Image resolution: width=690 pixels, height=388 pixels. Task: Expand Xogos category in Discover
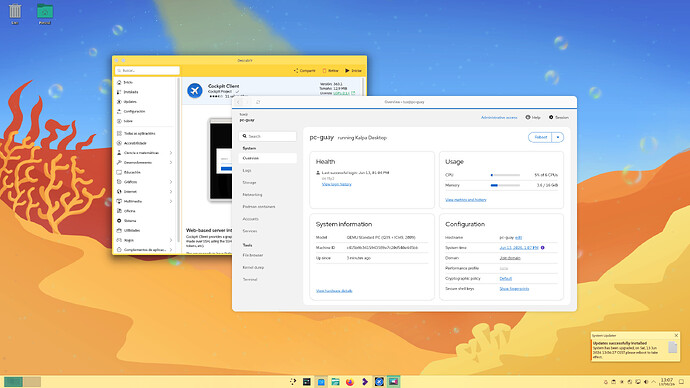coord(171,240)
